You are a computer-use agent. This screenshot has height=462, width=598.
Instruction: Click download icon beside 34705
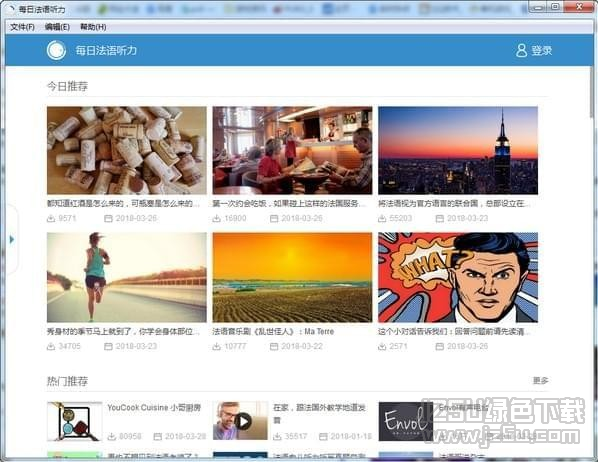(x=51, y=346)
